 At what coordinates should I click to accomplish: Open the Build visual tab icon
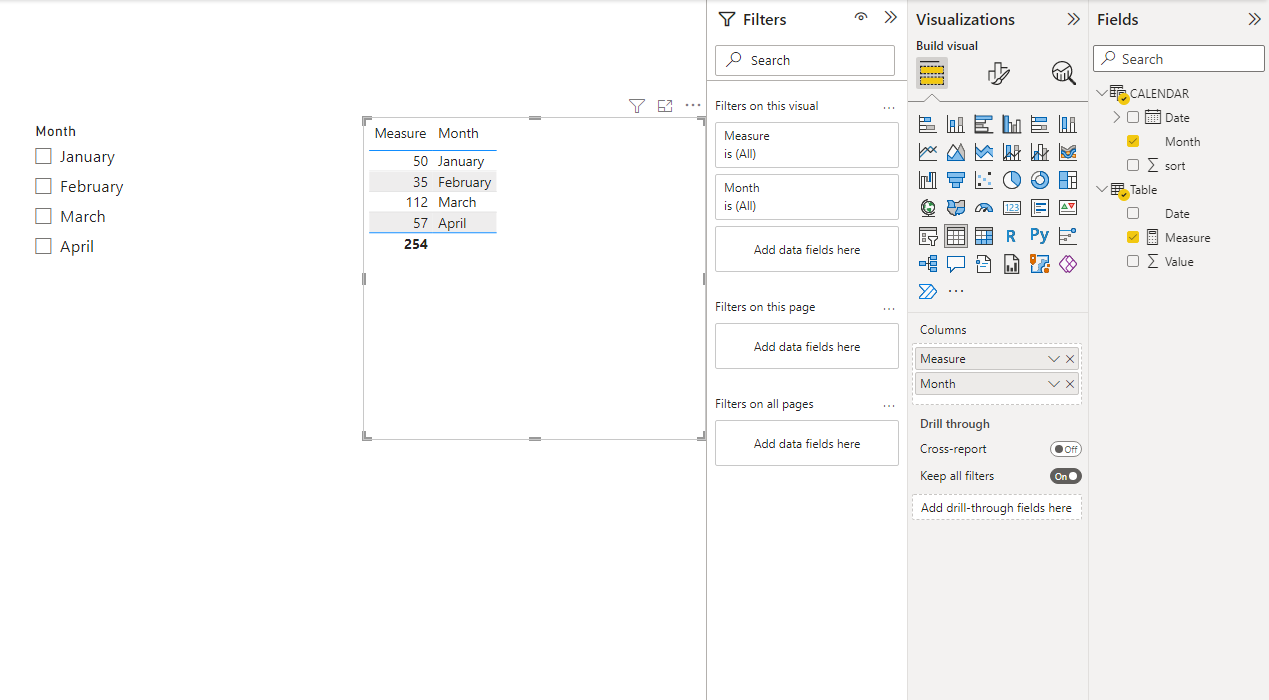932,73
